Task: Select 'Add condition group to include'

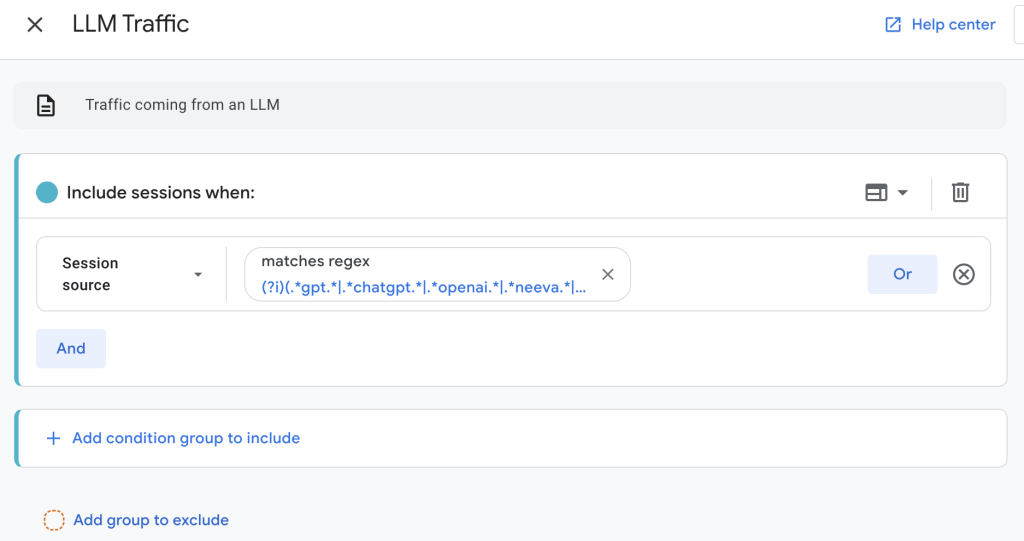Action: [x=186, y=438]
